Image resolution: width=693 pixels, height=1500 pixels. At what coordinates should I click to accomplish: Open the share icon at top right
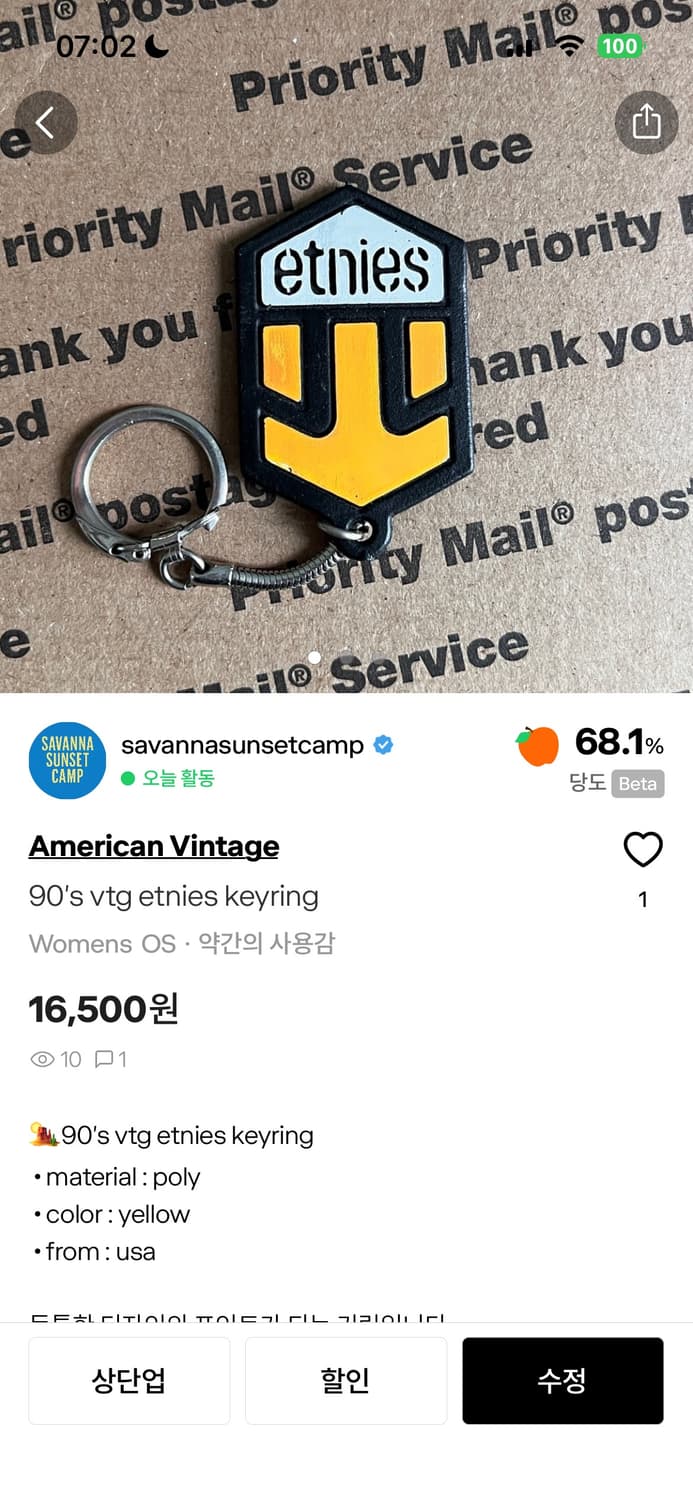[x=646, y=122]
